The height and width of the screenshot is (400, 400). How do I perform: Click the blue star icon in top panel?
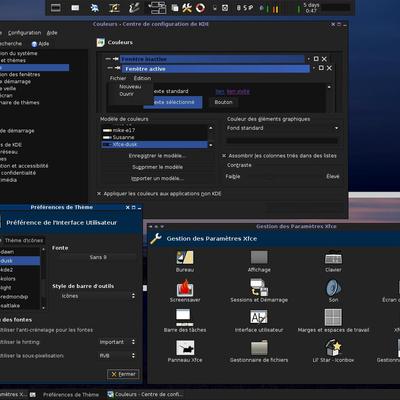coord(95,8)
